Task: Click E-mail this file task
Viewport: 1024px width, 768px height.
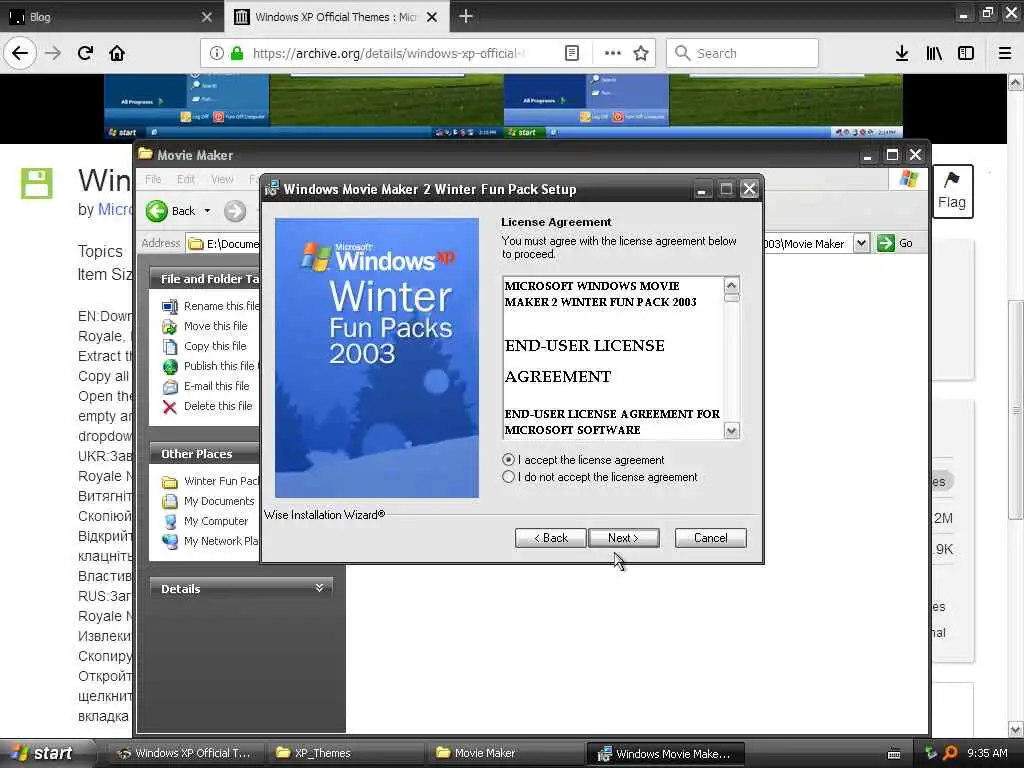Action: (206, 386)
